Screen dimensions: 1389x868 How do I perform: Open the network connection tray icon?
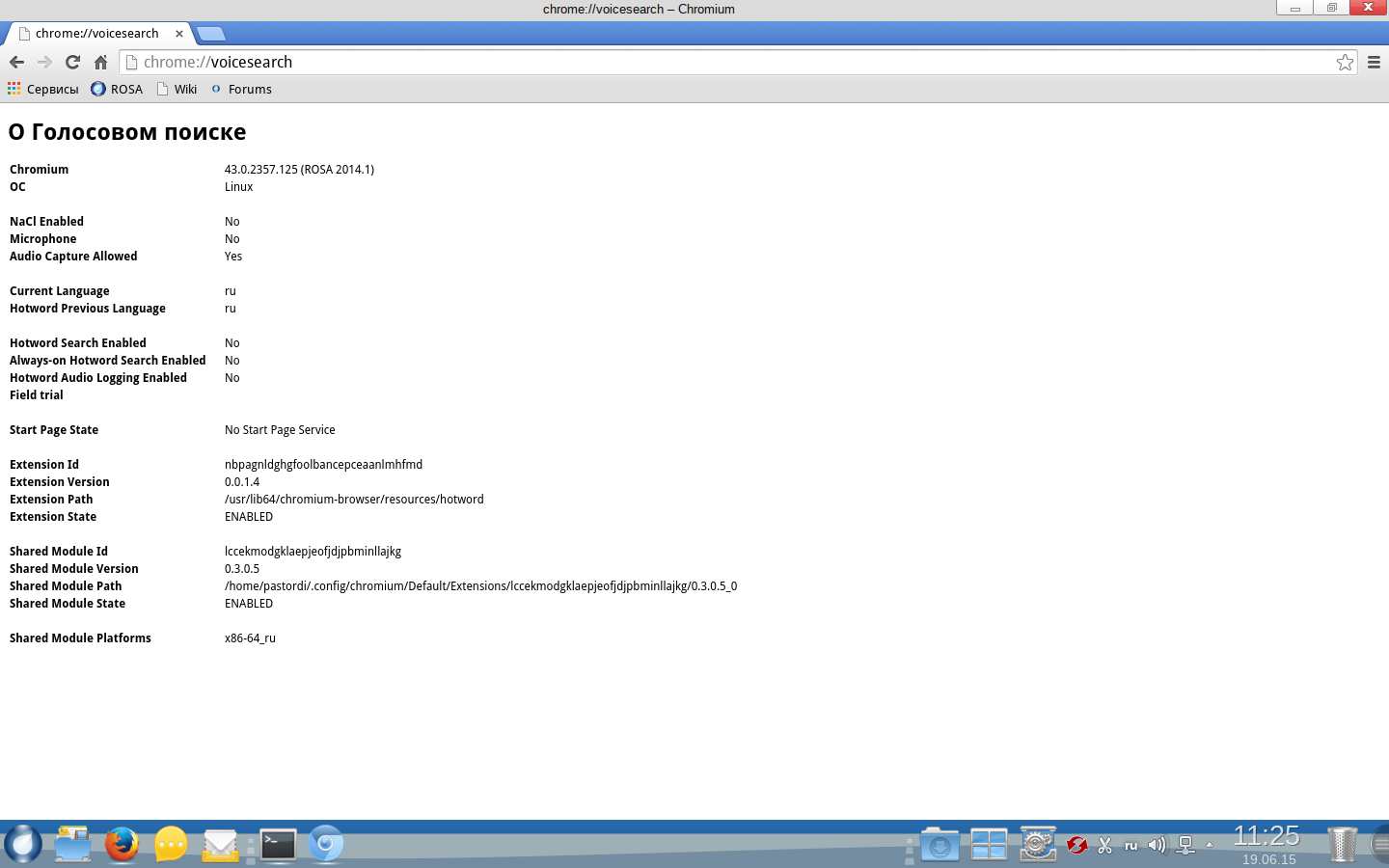[x=1186, y=846]
